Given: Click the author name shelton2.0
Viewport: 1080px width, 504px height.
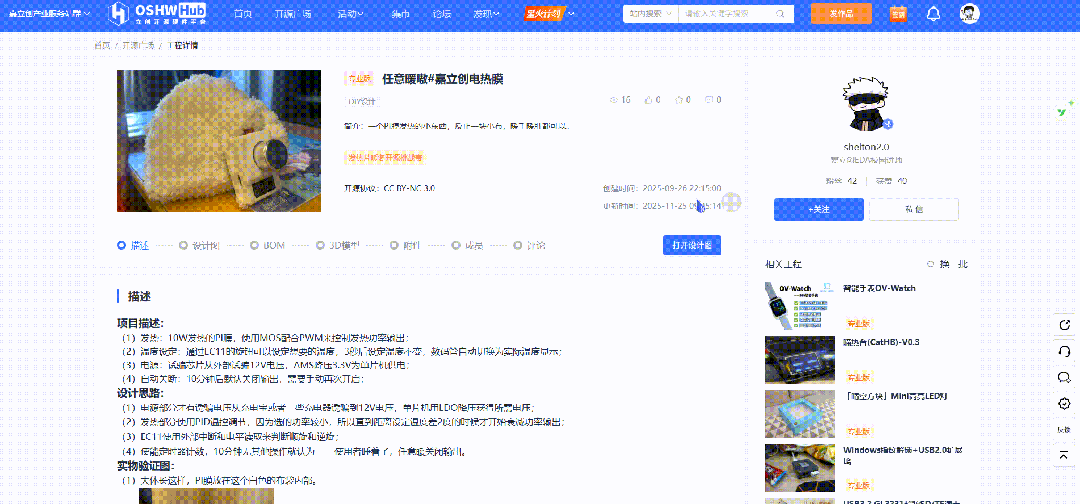Looking at the screenshot, I should (866, 147).
